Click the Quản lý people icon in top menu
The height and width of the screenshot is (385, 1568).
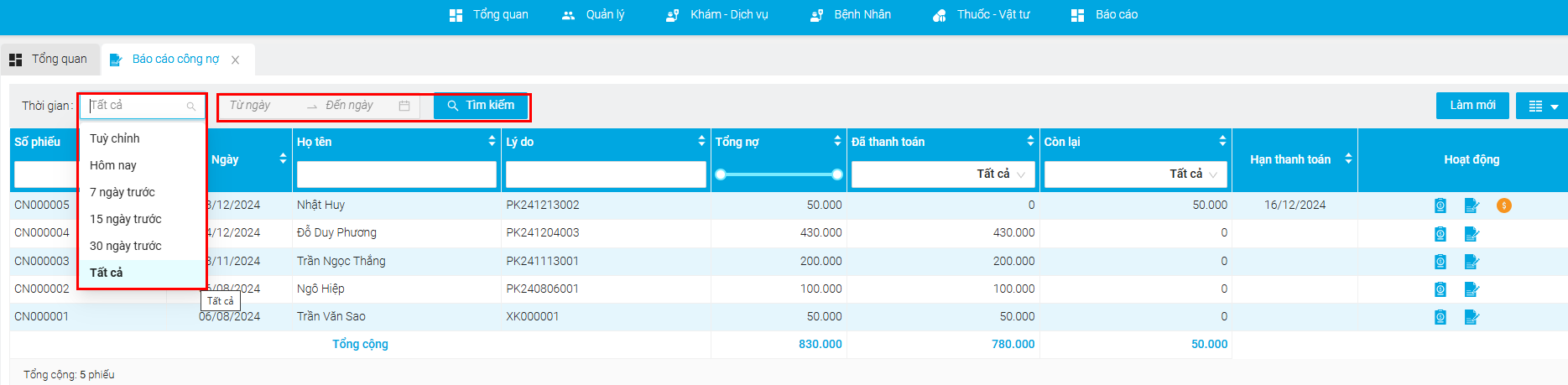coord(568,15)
